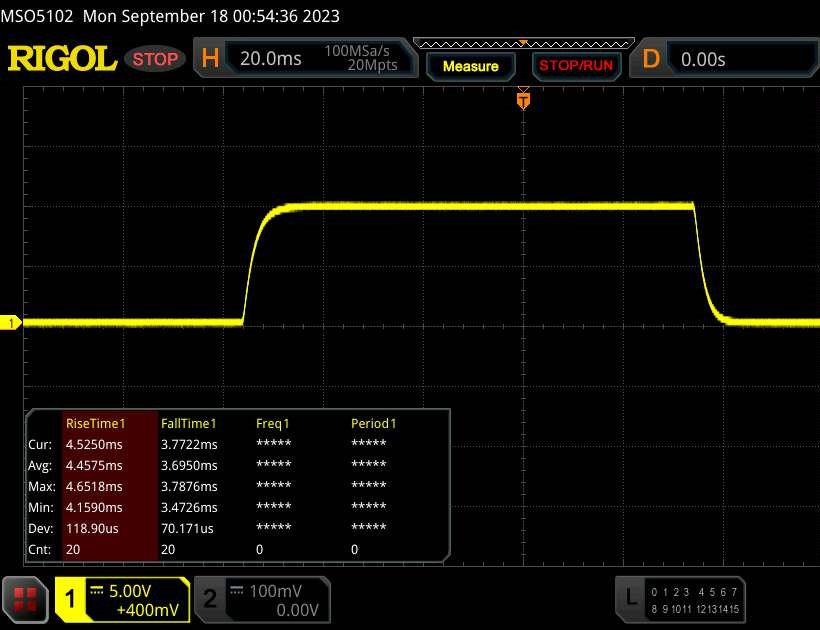Click the 100MSa/s sample rate readout
820x630 pixels.
361,51
